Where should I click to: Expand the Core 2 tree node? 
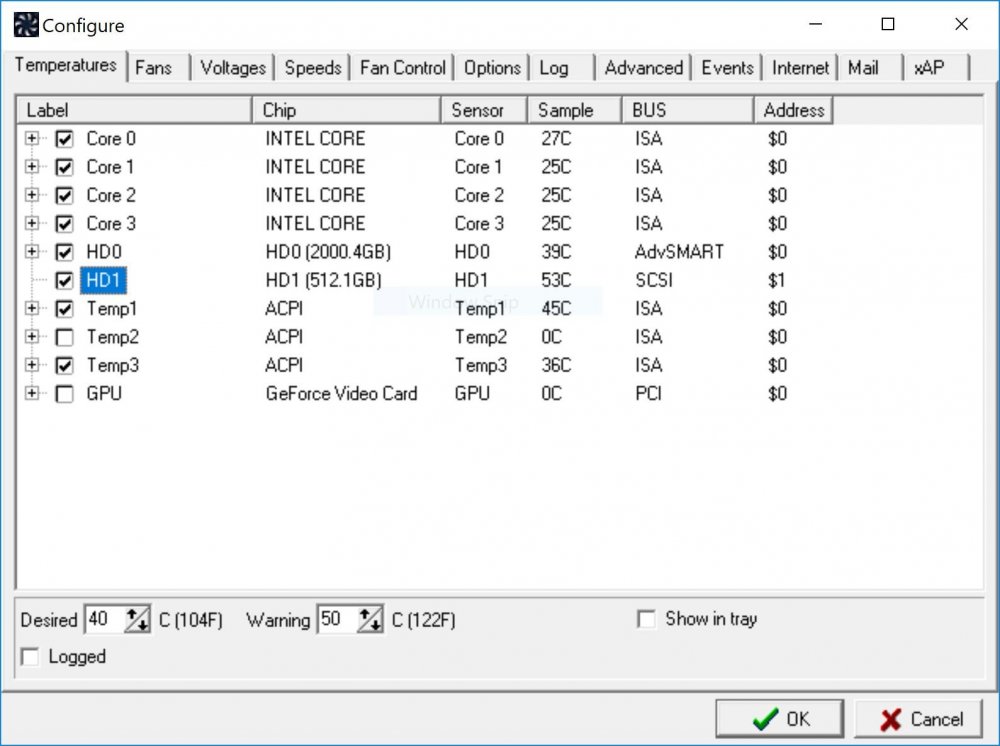tap(31, 195)
